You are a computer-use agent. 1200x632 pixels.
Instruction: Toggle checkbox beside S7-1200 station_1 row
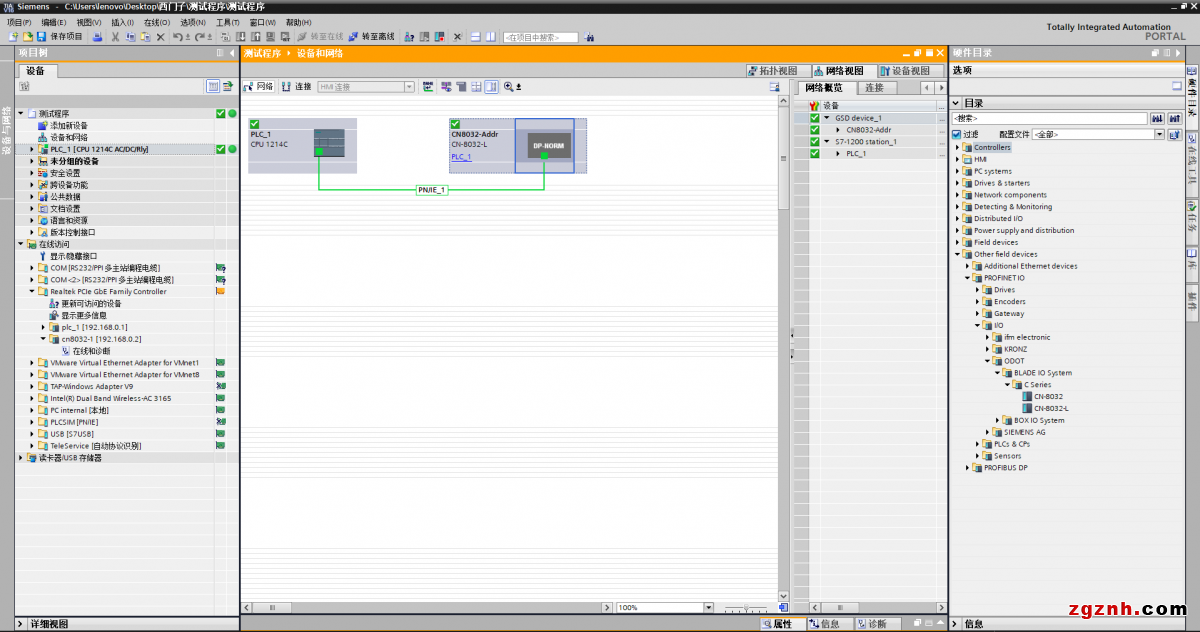tap(814, 142)
